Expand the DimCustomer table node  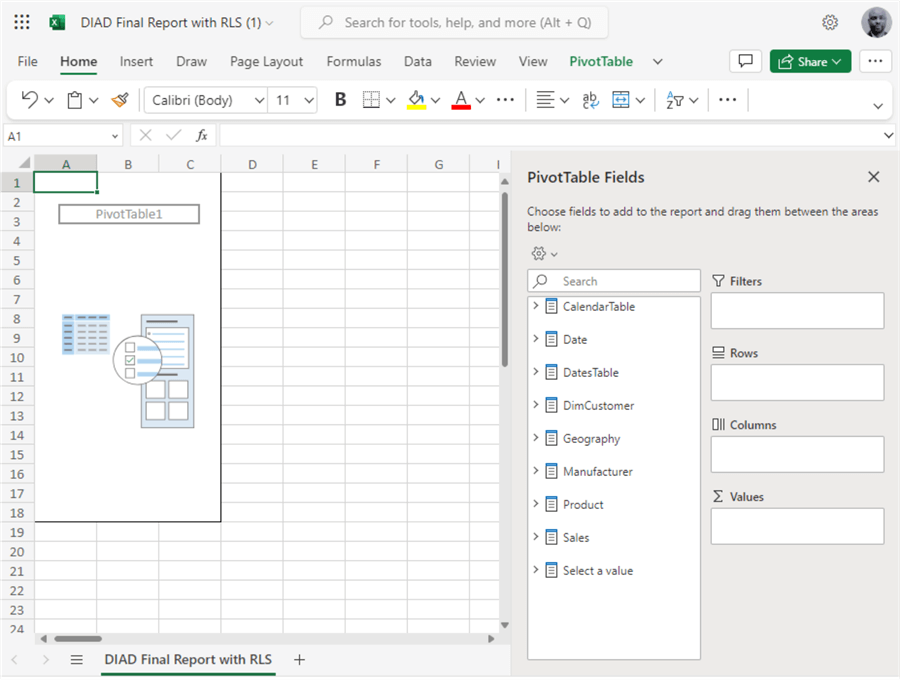(536, 405)
